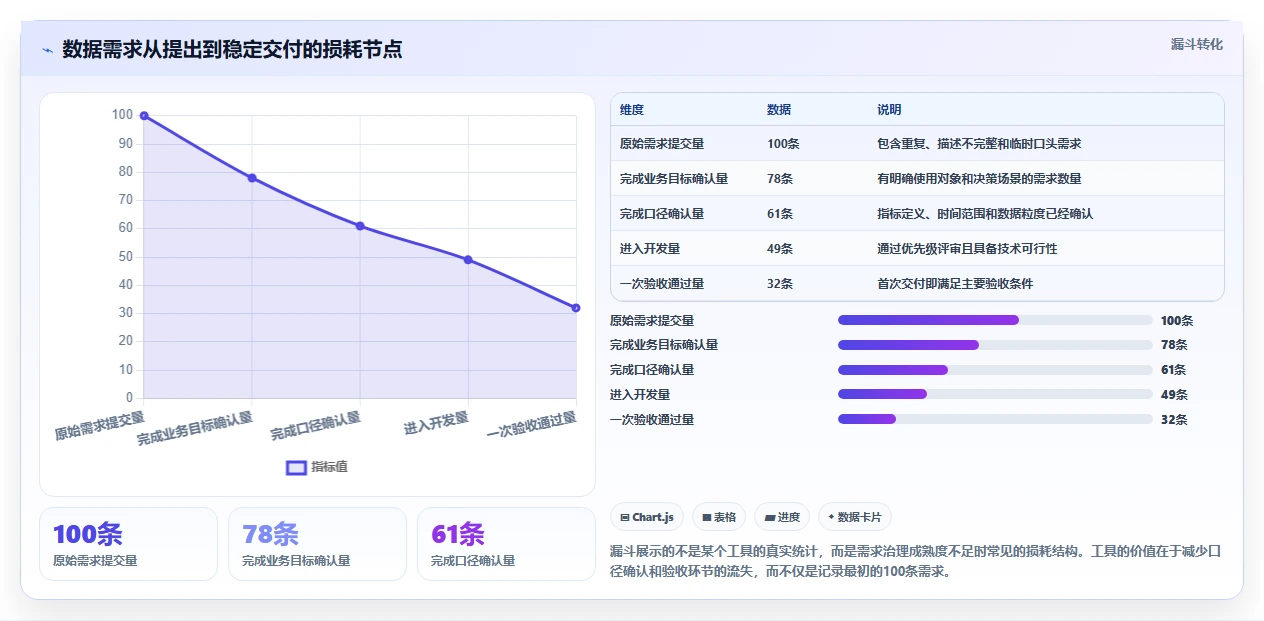Click the 78条 完成业务目标确认量 stat card

(317, 544)
